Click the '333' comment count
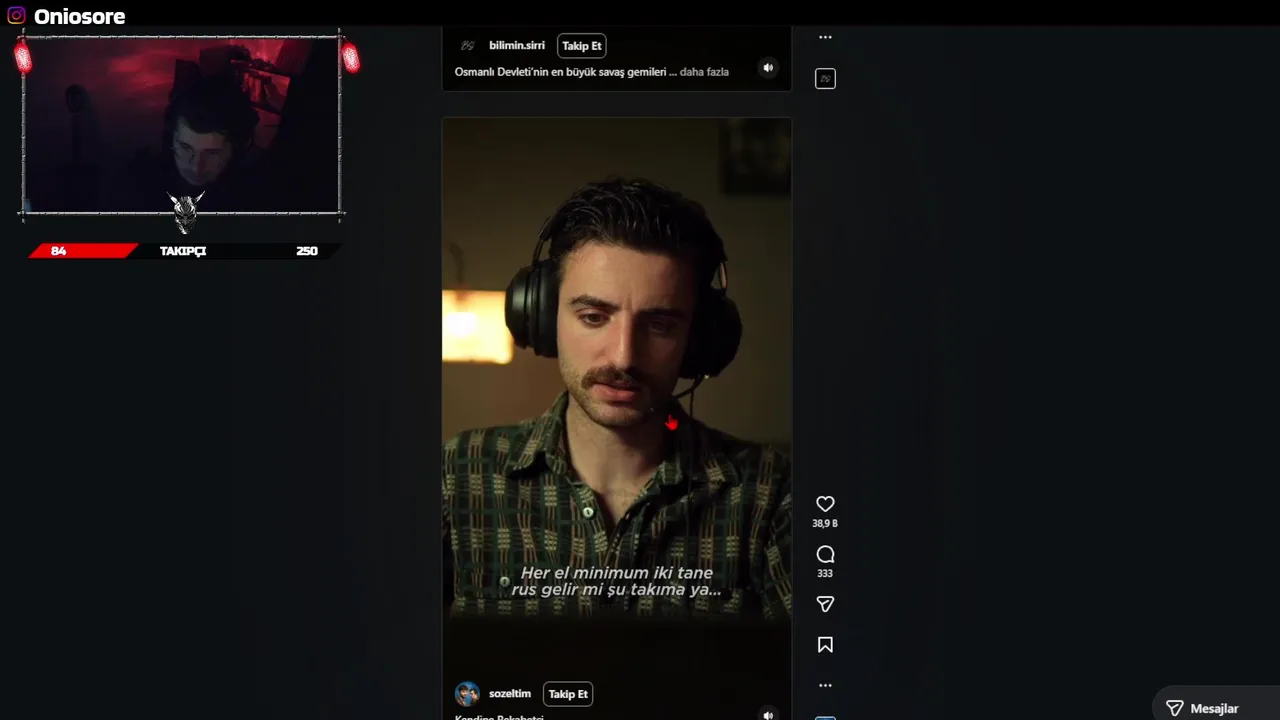Viewport: 1280px width, 720px height. click(x=825, y=574)
